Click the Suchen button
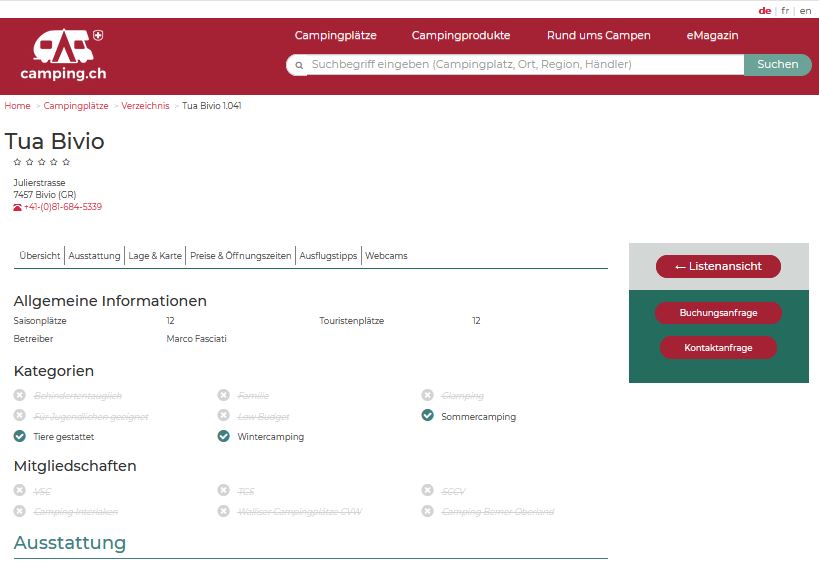 pos(778,65)
